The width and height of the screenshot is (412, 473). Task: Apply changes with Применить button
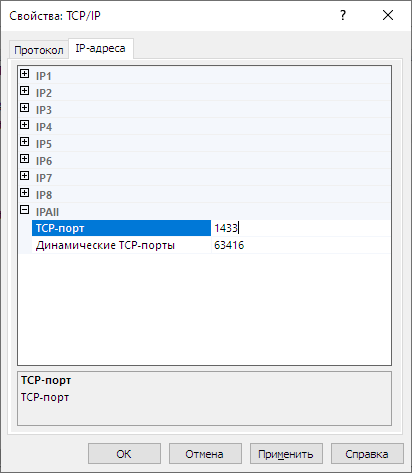point(286,454)
